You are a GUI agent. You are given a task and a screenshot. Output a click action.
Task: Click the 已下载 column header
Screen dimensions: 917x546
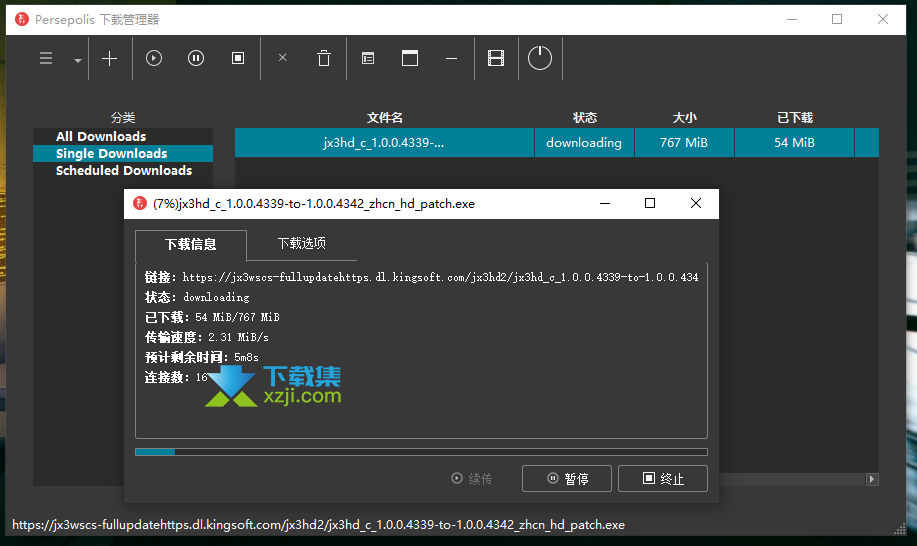[x=795, y=118]
